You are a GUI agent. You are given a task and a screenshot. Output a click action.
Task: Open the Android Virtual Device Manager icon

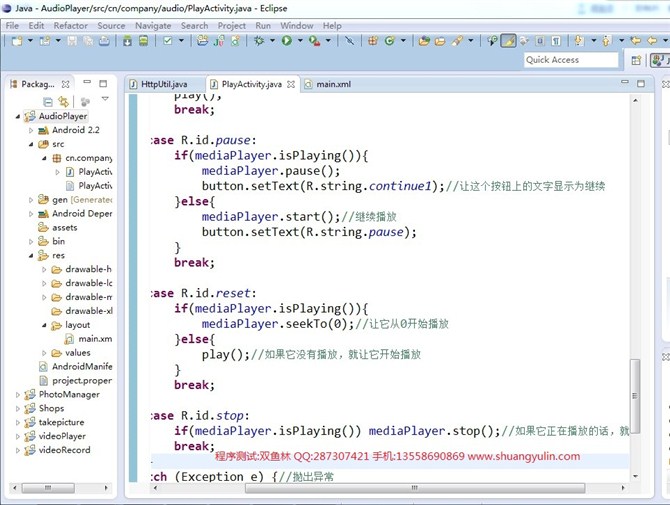tap(144, 41)
